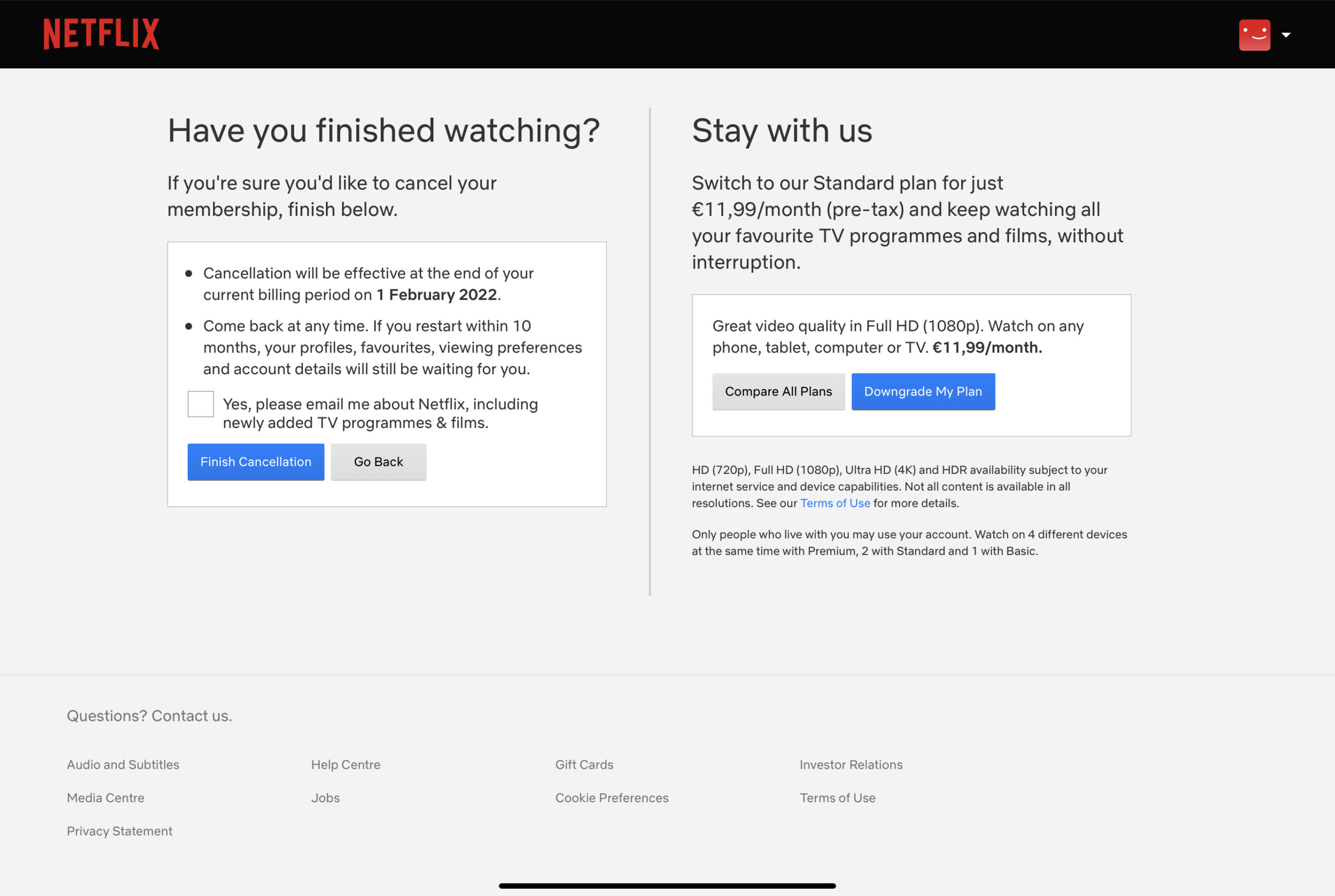The width and height of the screenshot is (1335, 896).
Task: Click 'Switch to our Standard plan' paragraph
Action: click(x=907, y=222)
